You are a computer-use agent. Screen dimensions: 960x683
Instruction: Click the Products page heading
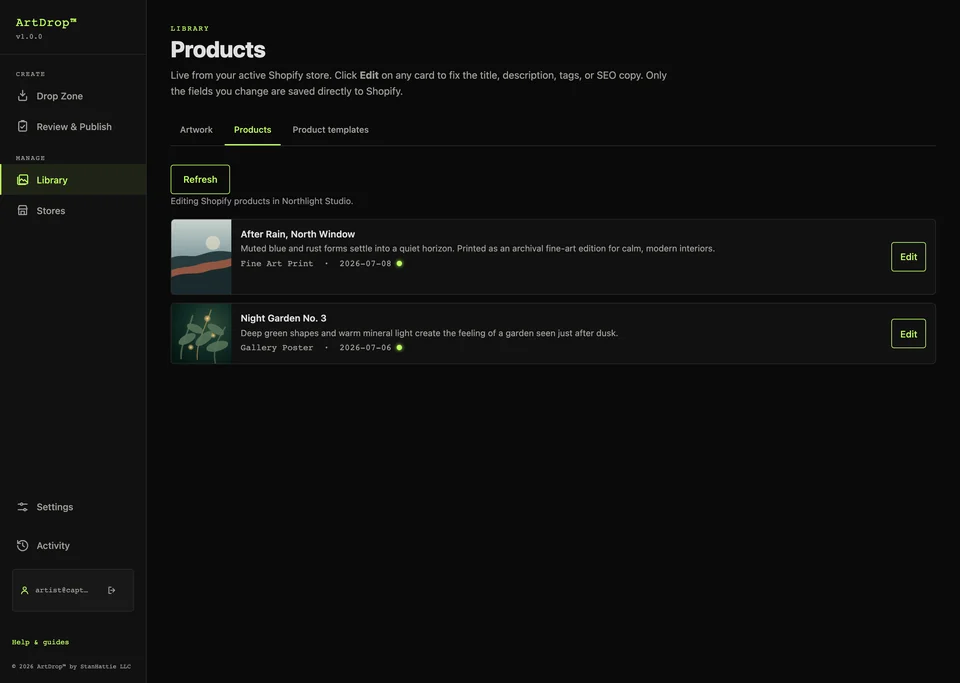pos(218,50)
